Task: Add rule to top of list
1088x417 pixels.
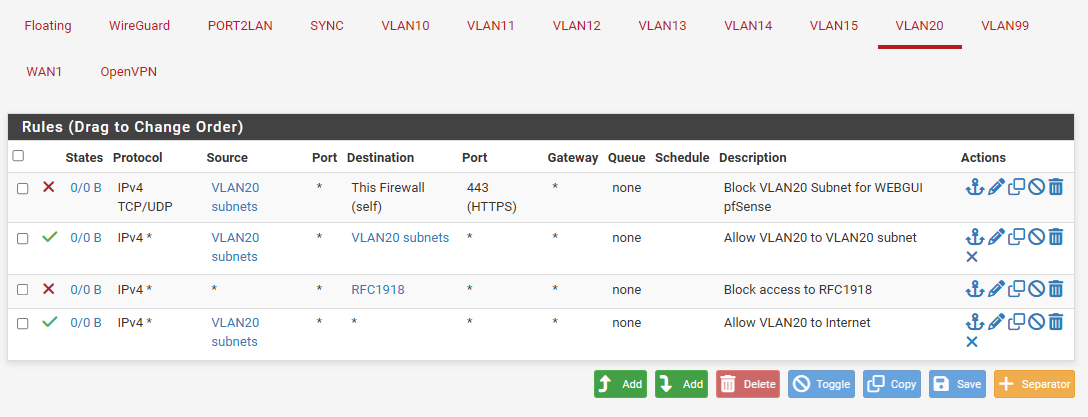Action: click(x=620, y=384)
